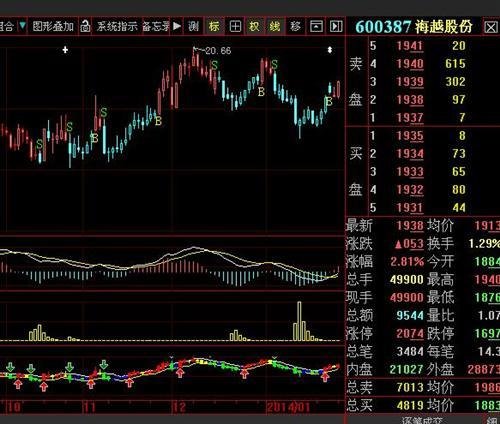Click the tallest yellow volume bar
Viewport: 500px width, 424px height.
pyautogui.click(x=299, y=321)
